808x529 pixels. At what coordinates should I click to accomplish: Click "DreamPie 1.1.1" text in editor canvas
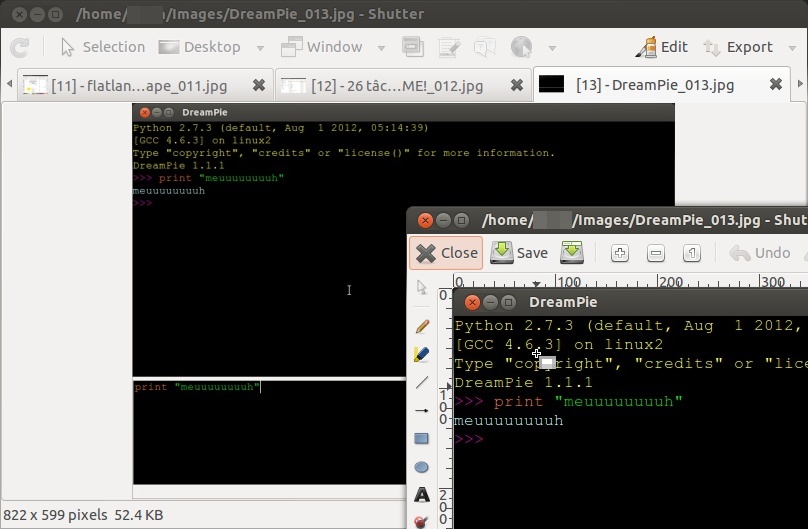524,382
